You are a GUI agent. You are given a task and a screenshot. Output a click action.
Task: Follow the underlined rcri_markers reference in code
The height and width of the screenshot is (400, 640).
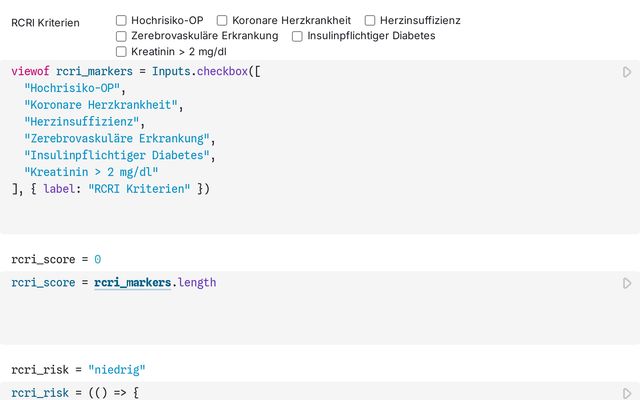(x=132, y=283)
